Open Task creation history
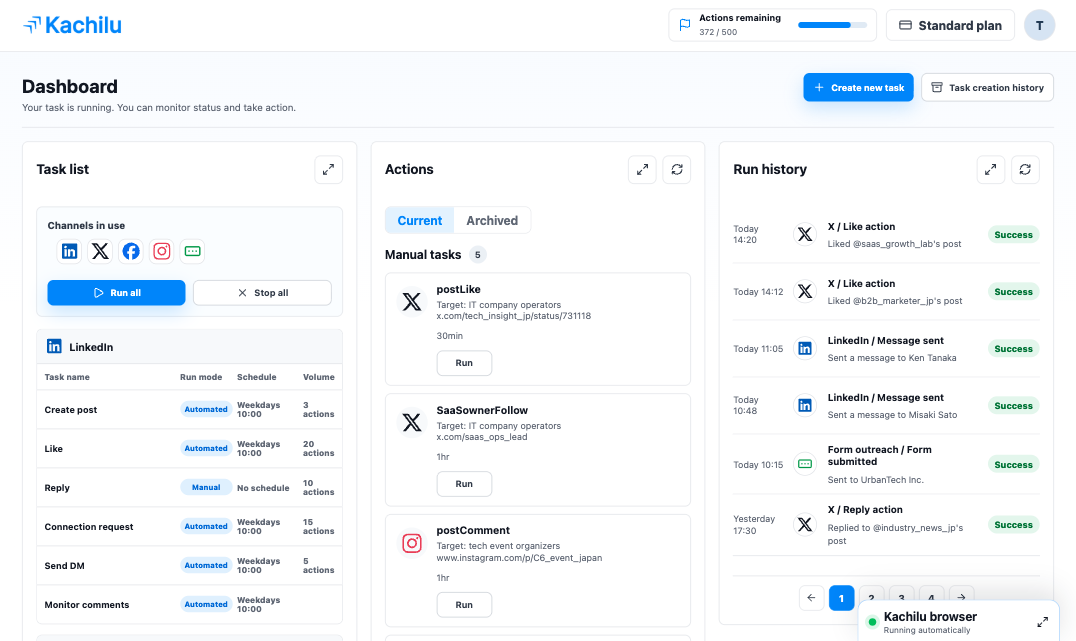This screenshot has height=641, width=1076. tap(987, 87)
